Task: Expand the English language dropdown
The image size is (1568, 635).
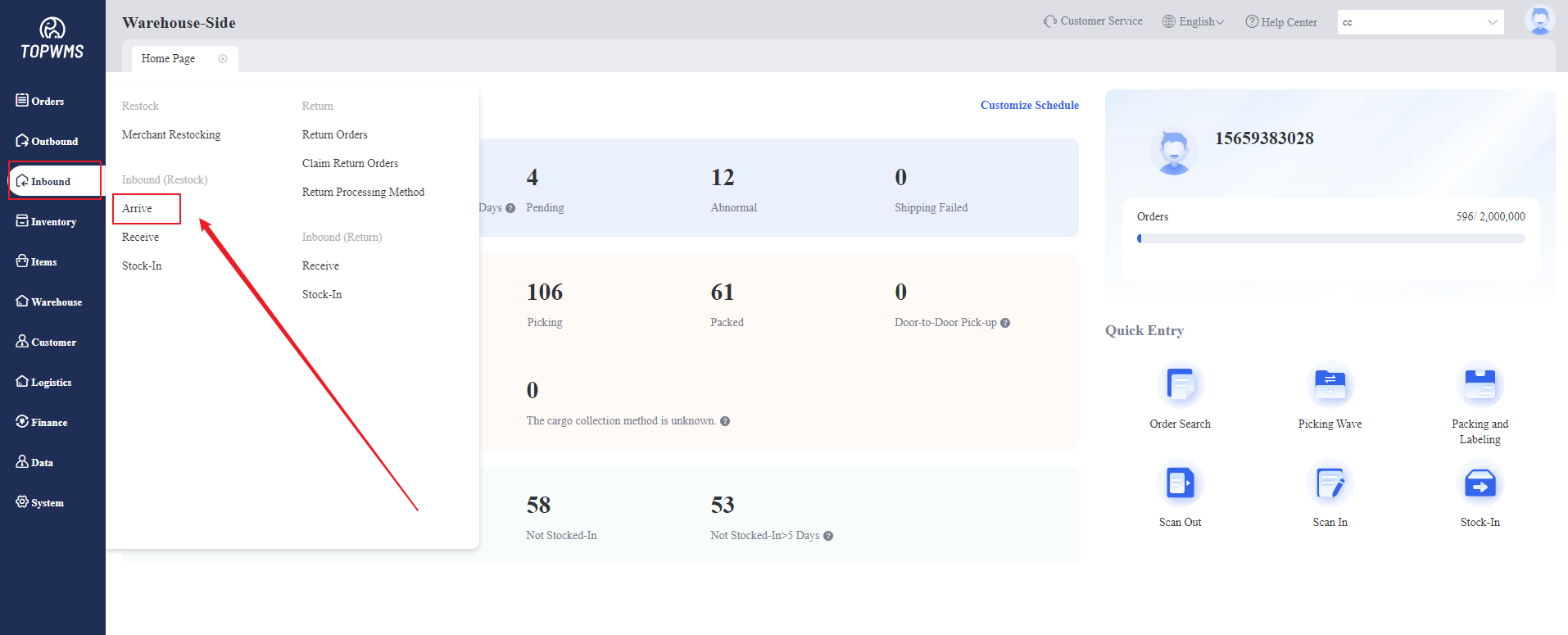Action: (x=1194, y=22)
